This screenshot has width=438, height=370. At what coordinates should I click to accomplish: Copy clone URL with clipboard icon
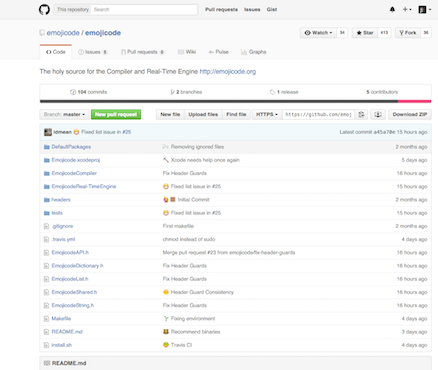click(361, 114)
